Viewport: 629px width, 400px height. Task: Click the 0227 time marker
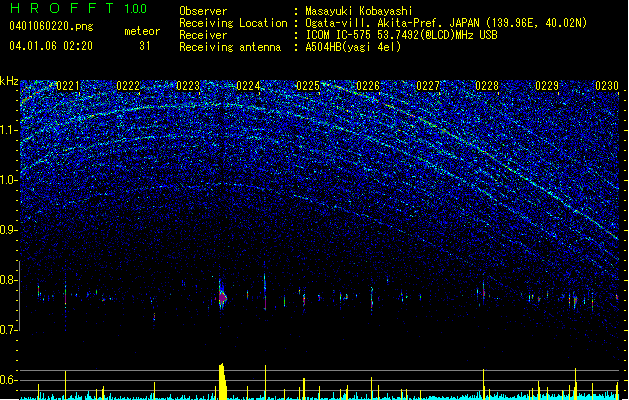(x=428, y=86)
